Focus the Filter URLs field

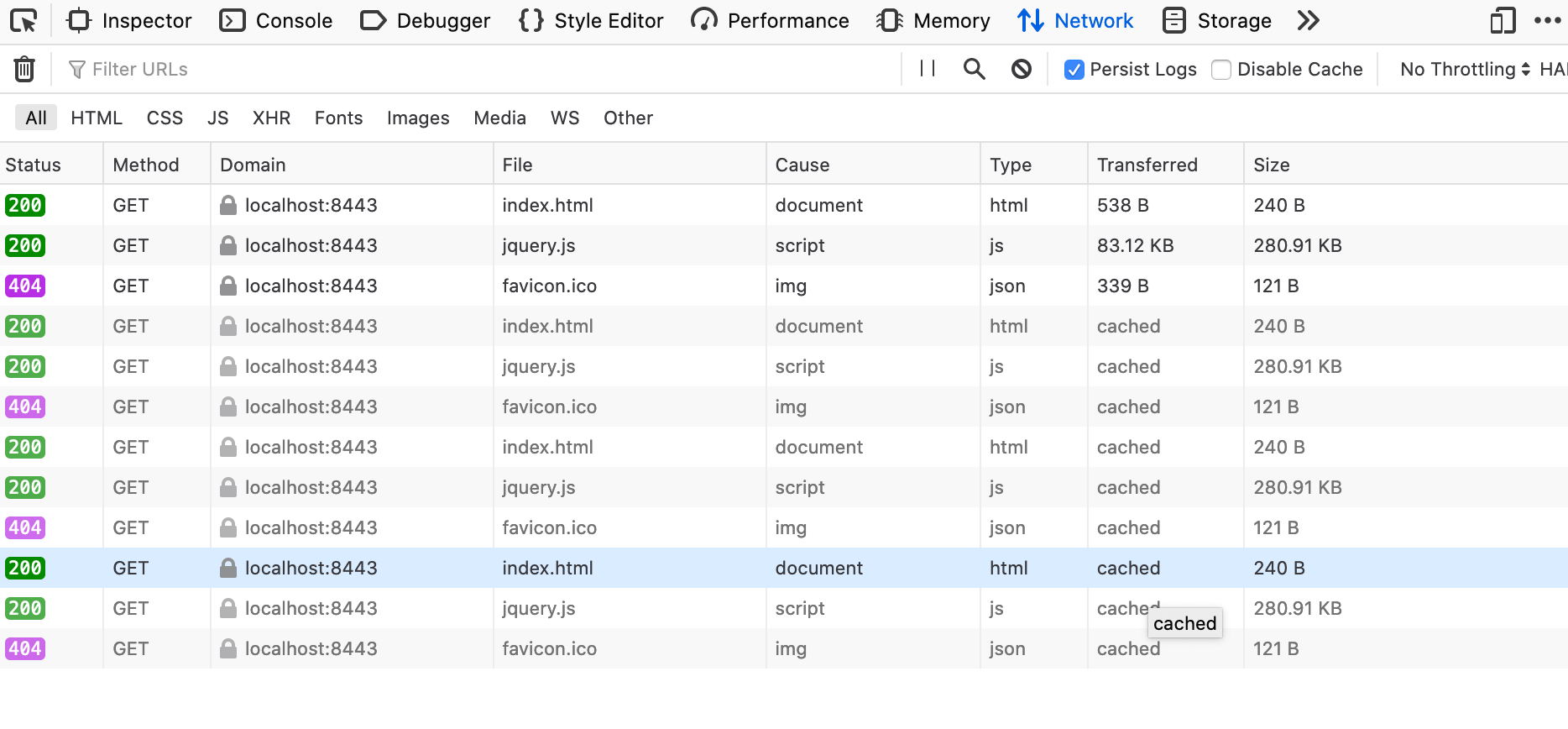tap(478, 69)
